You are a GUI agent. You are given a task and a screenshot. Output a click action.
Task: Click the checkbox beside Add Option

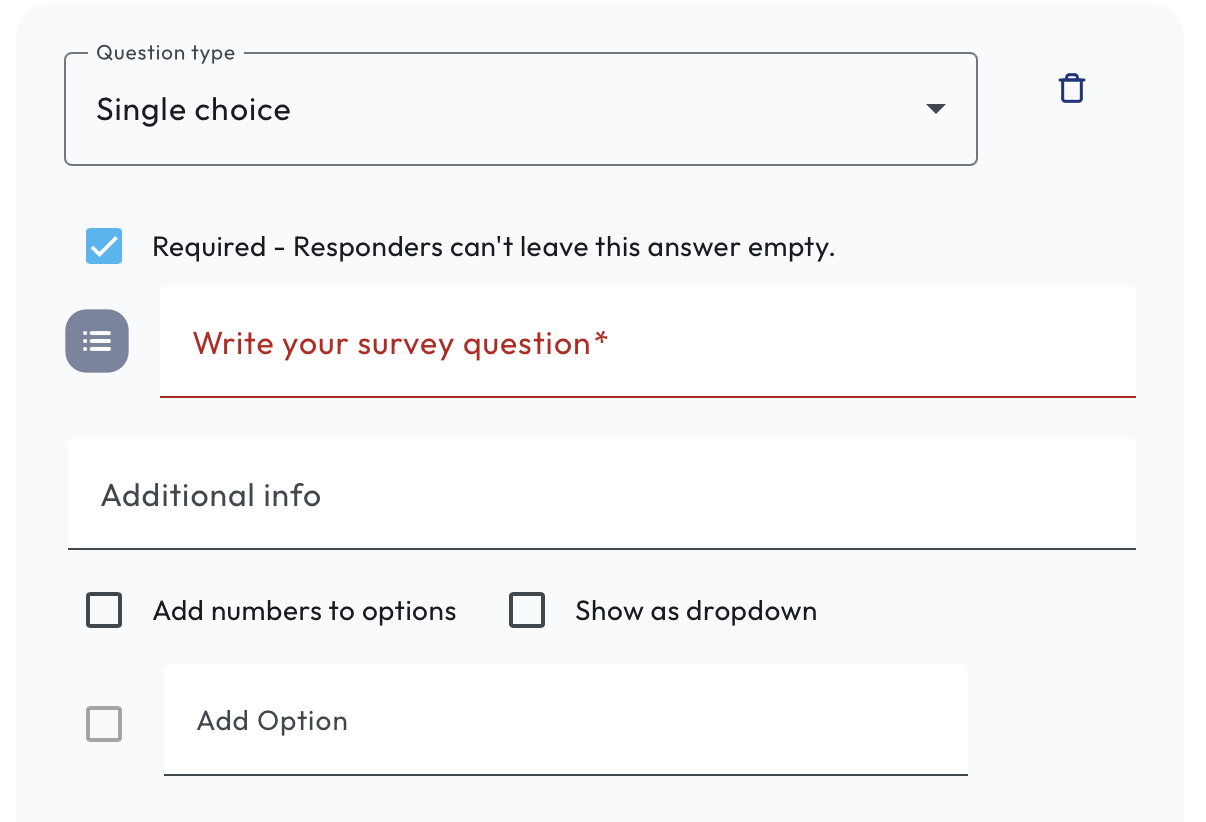click(x=104, y=723)
